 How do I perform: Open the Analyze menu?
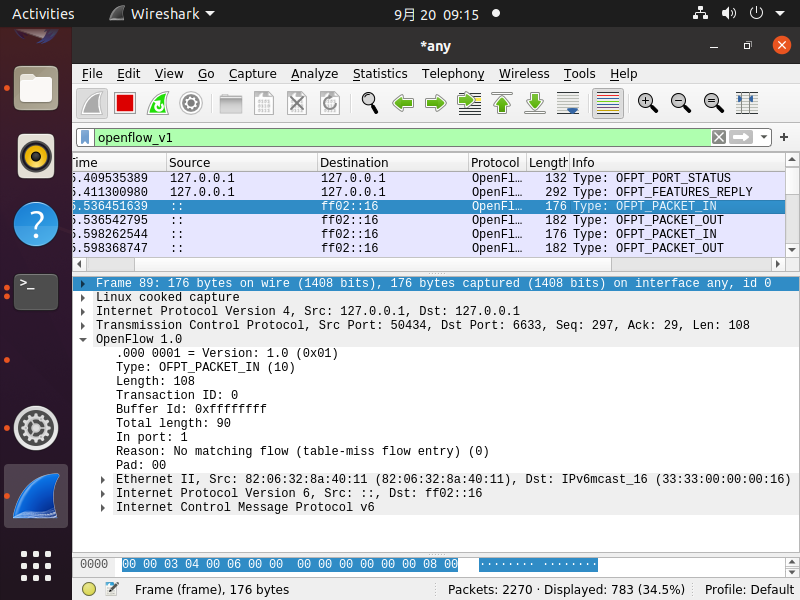click(x=314, y=74)
